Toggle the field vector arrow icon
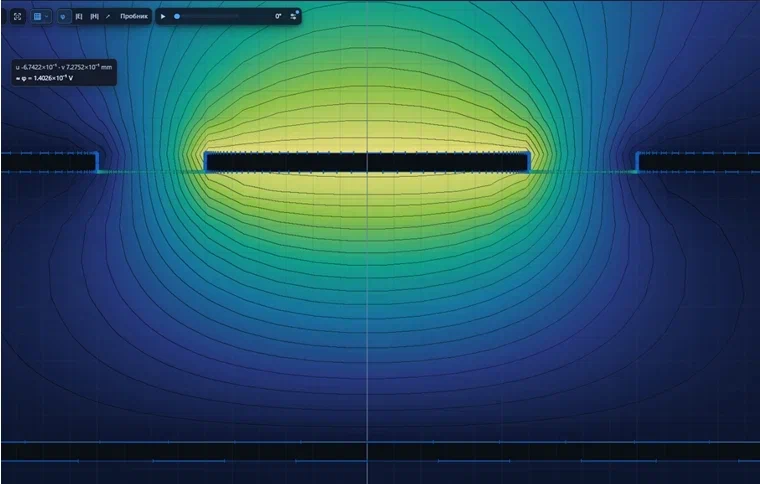This screenshot has height=484, width=760. tap(108, 16)
